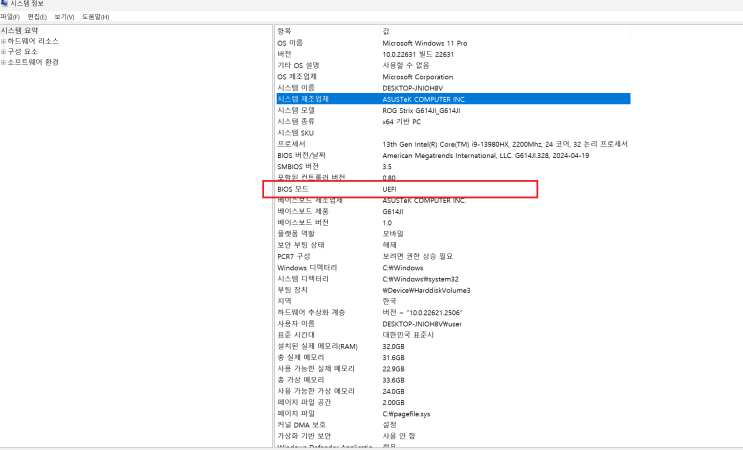Select the 플랫폼 역할 row label

(296, 234)
